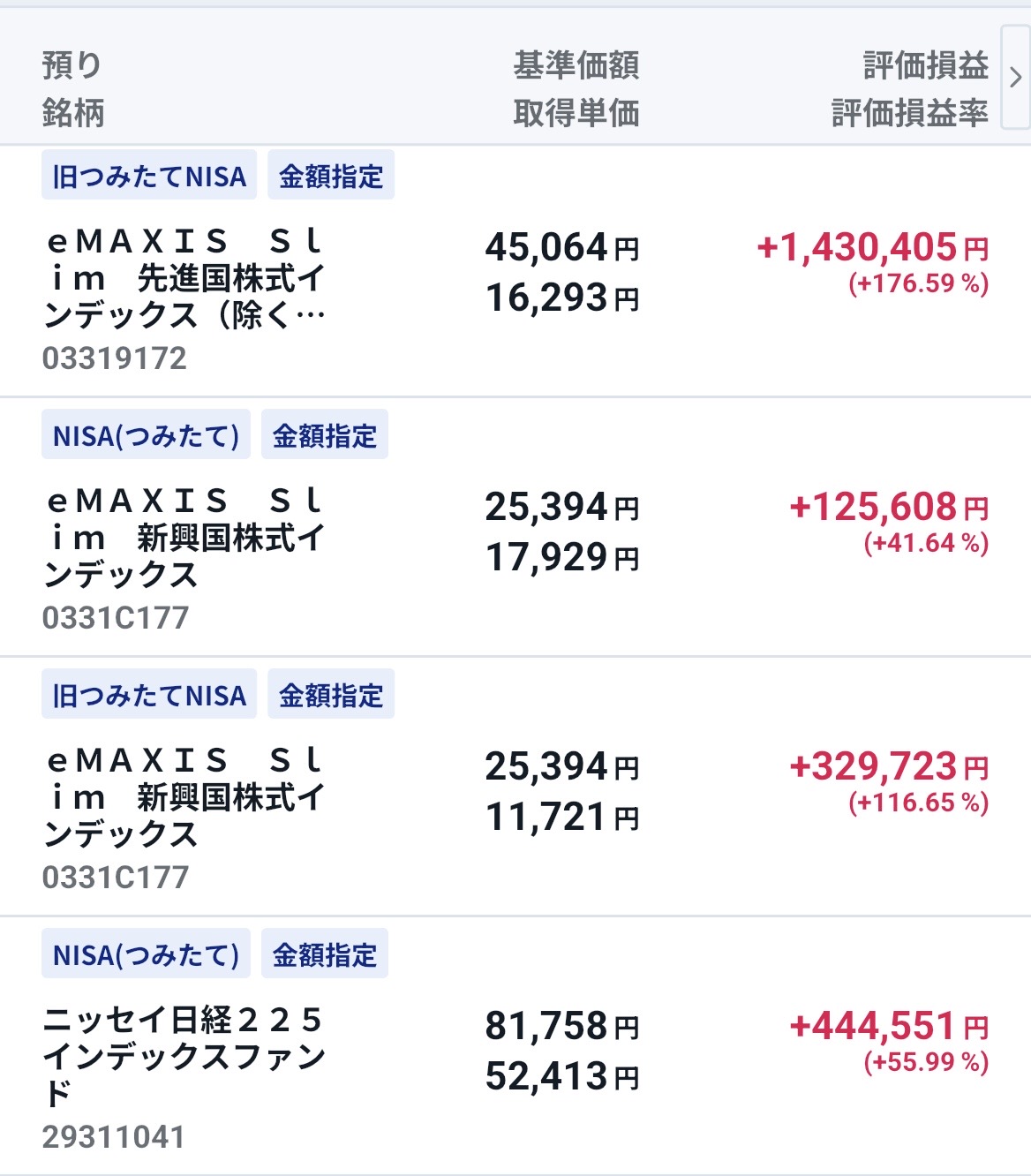The image size is (1031, 1176).
Task: Select fund code 03319172
Action: pos(115,358)
